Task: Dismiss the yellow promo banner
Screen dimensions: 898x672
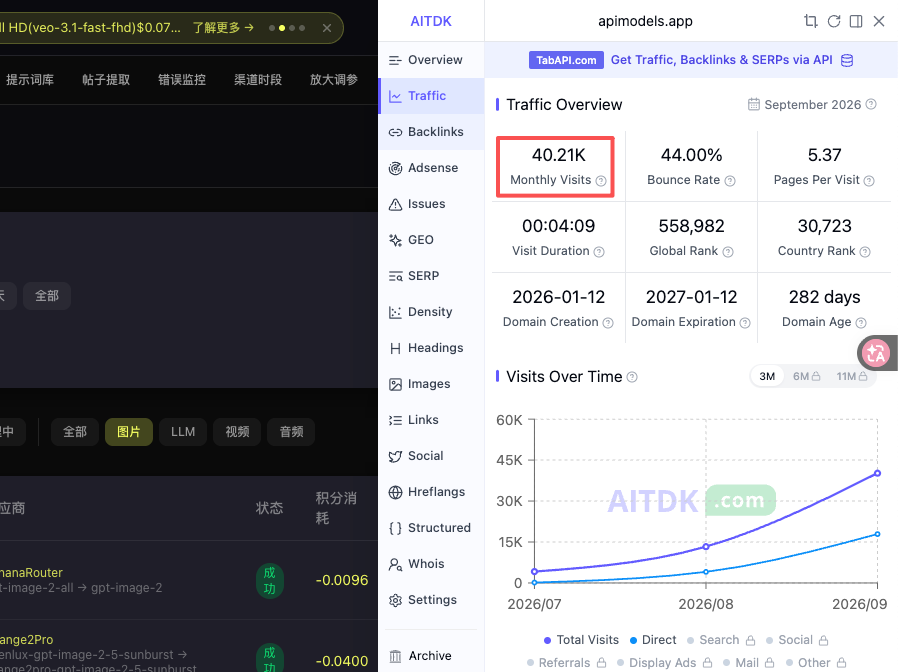Action: [x=326, y=28]
